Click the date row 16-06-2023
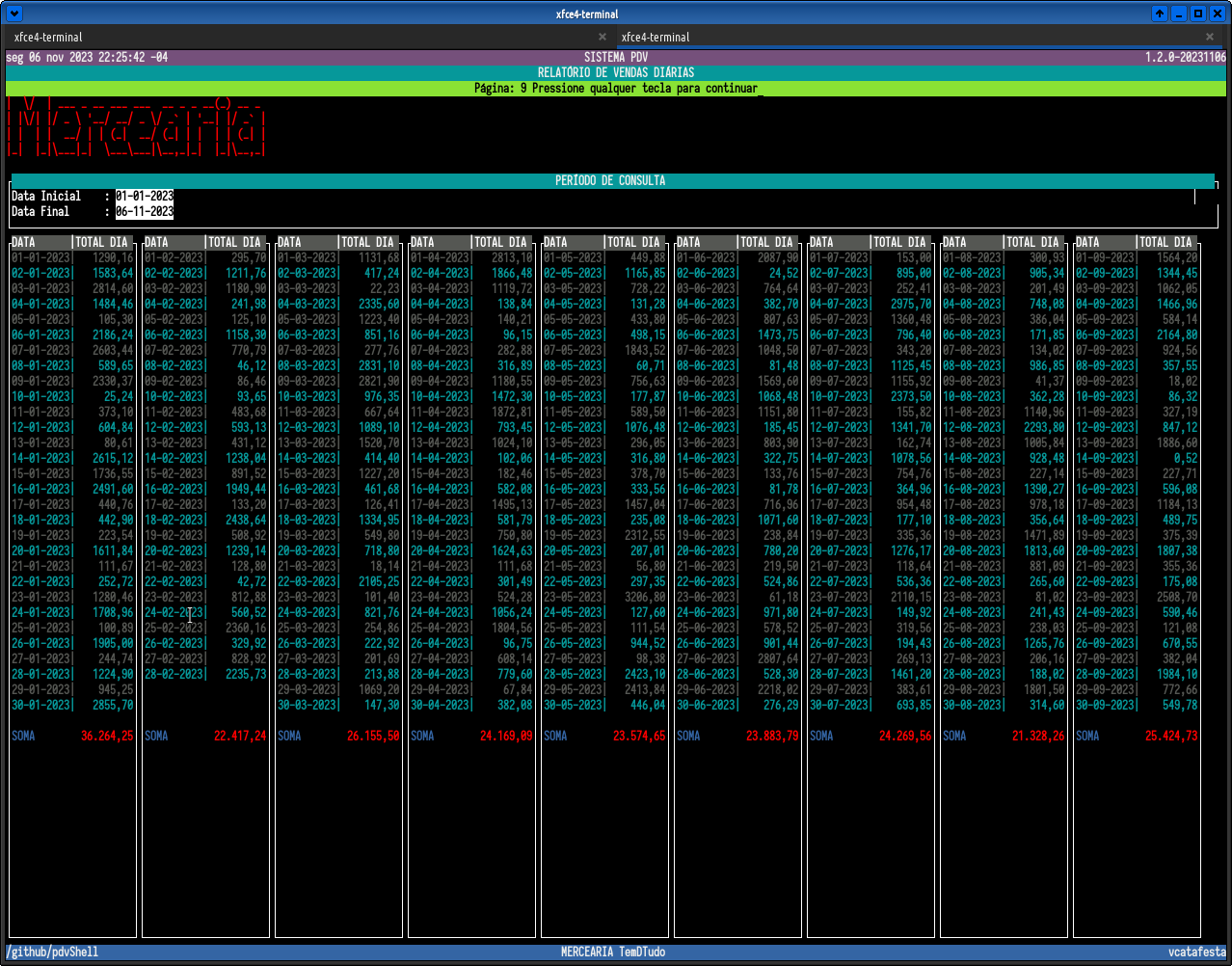 click(738, 489)
